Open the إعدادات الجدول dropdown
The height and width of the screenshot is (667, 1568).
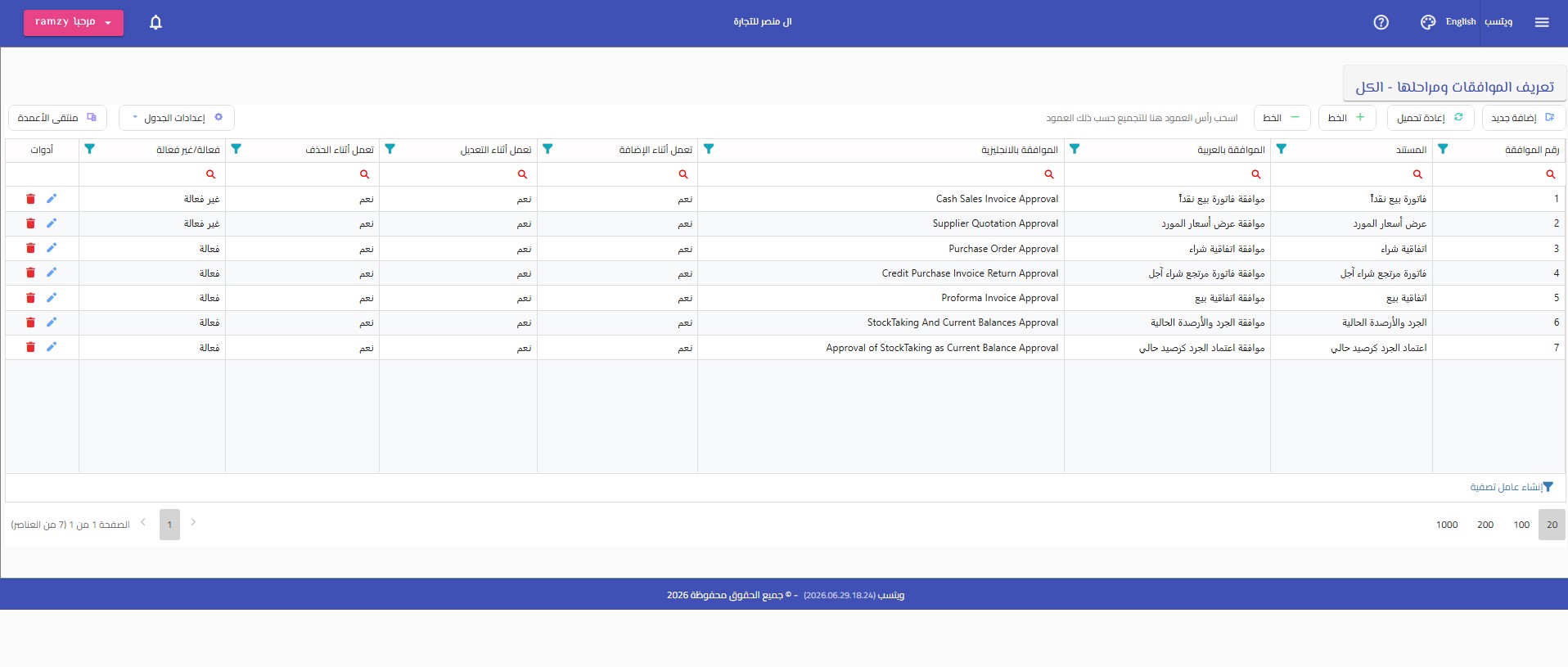(177, 118)
